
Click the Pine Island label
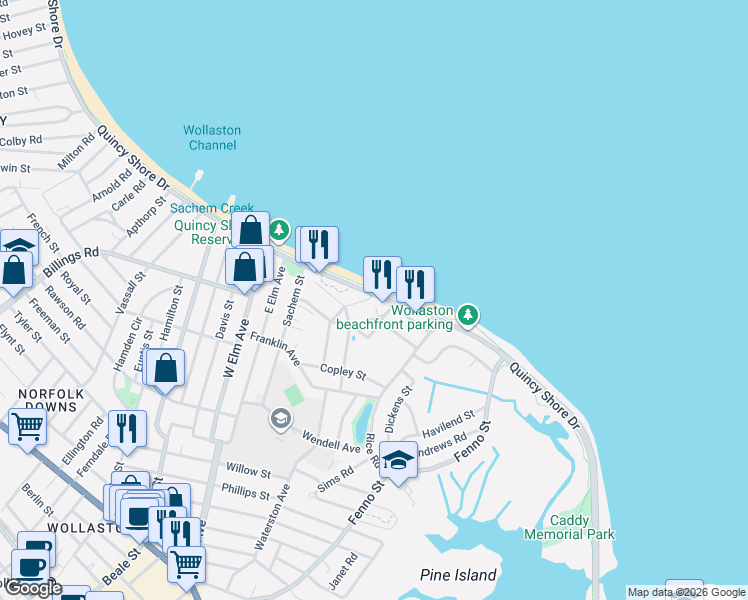(x=458, y=575)
